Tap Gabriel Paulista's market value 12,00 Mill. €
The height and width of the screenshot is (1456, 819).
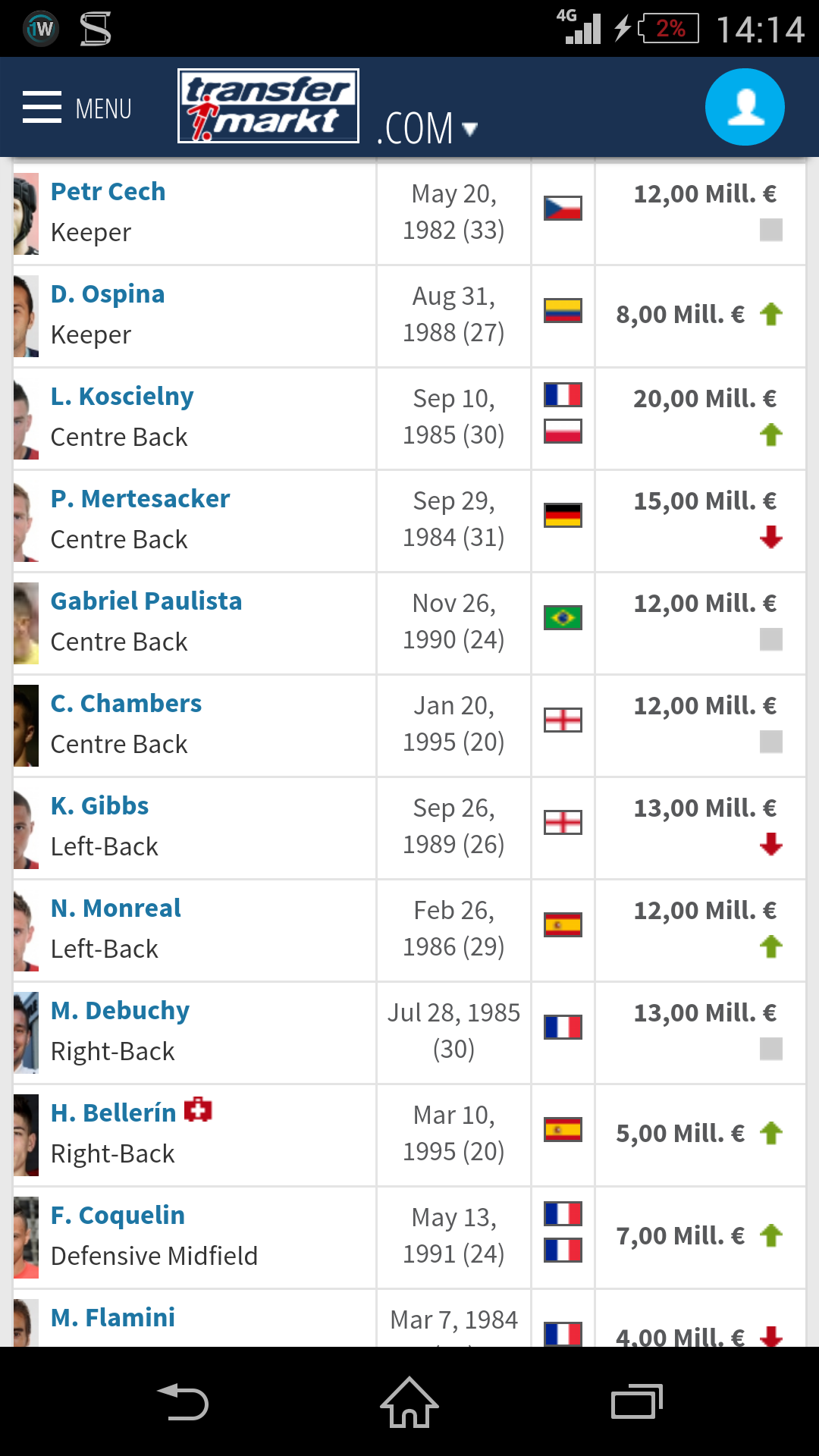pyautogui.click(x=705, y=603)
